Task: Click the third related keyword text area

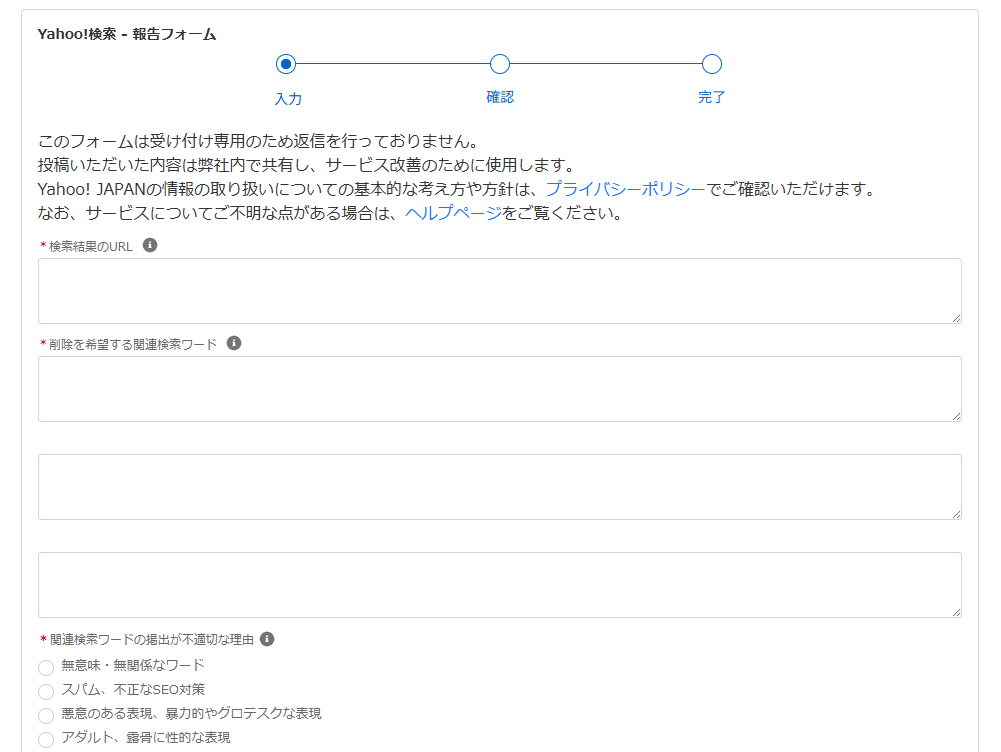Action: coord(499,585)
